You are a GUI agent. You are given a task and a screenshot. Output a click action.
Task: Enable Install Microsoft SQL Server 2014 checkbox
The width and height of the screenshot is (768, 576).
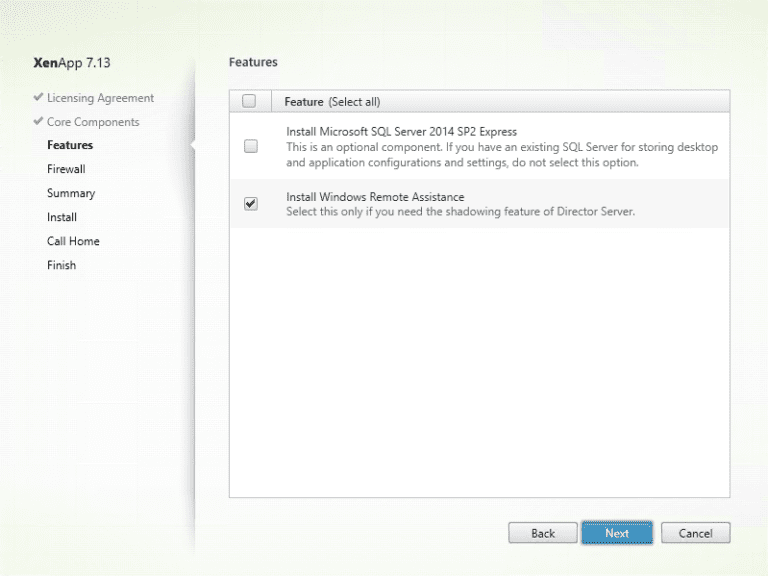tap(250, 146)
